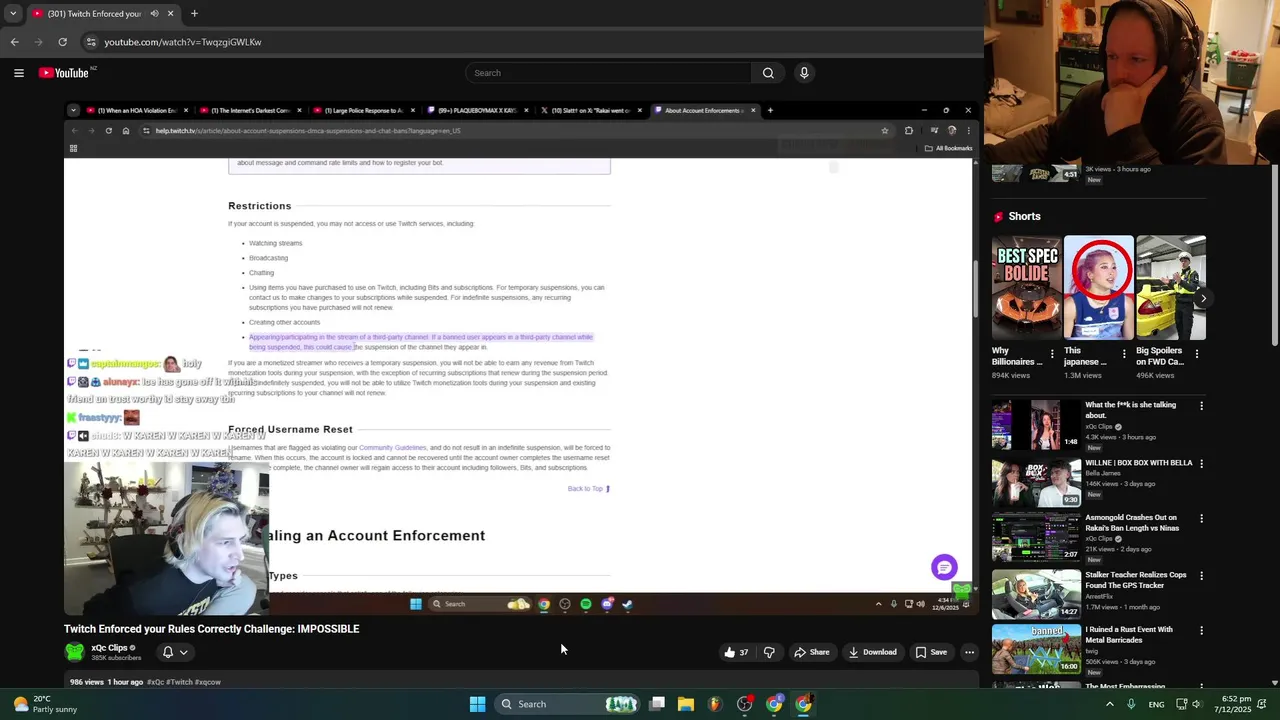Open Asmongold Crashes Out video thumbnail
Image resolution: width=1280 pixels, height=720 pixels.
click(x=1036, y=537)
